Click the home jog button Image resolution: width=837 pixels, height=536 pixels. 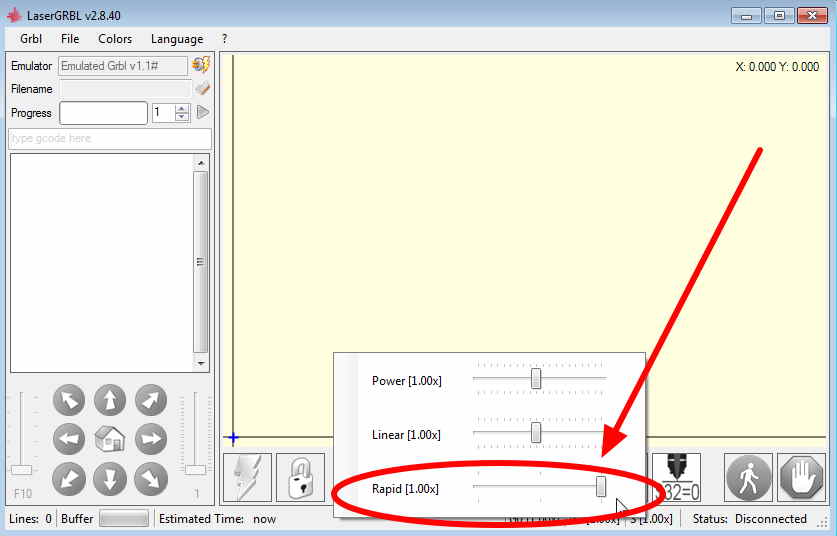pos(109,438)
